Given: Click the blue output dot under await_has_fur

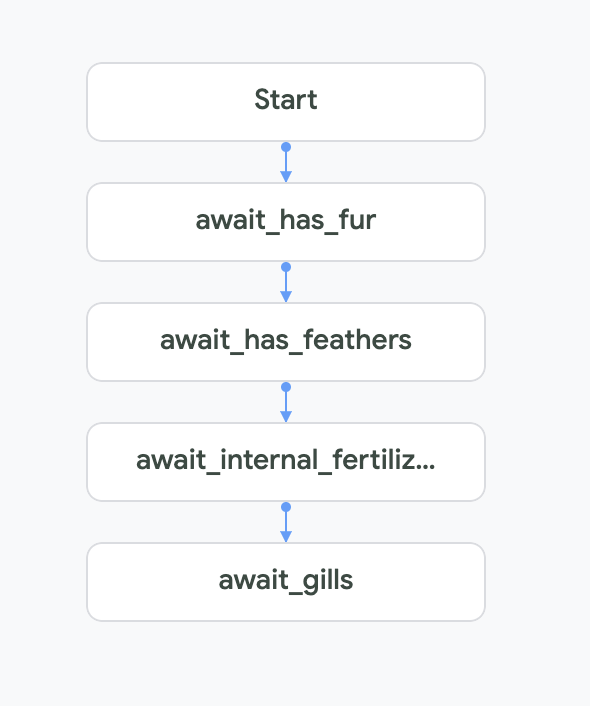Looking at the screenshot, I should point(286,267).
